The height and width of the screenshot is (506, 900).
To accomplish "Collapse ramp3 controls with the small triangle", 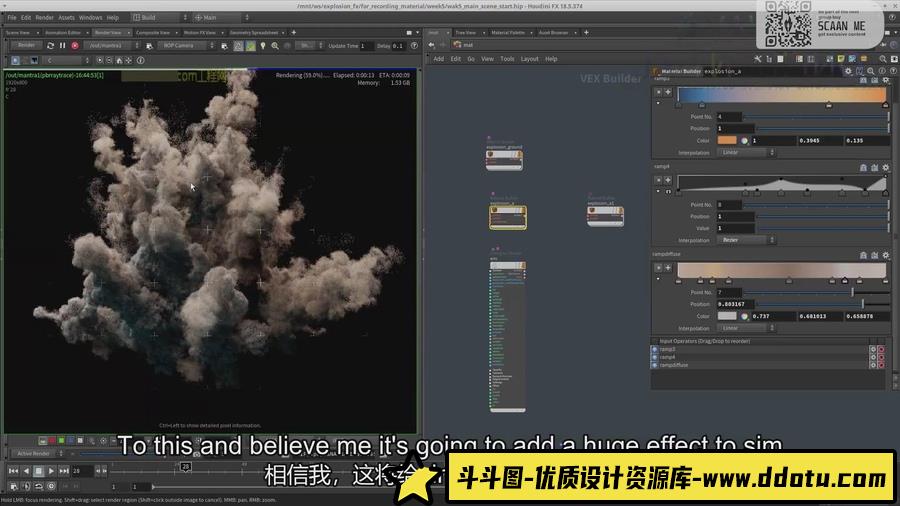I will coord(658,103).
